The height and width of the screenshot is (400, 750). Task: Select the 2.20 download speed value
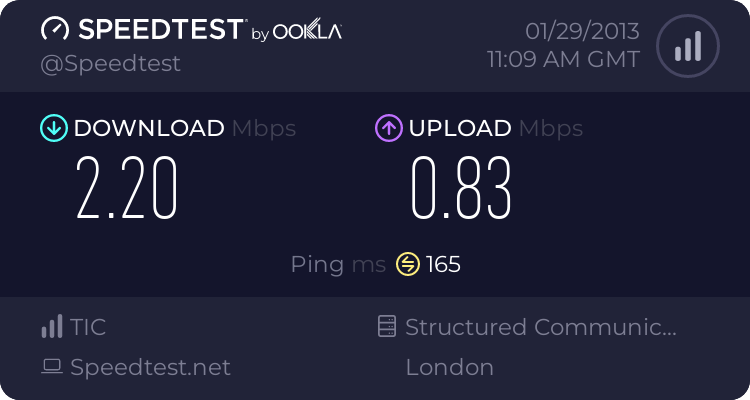[127, 189]
